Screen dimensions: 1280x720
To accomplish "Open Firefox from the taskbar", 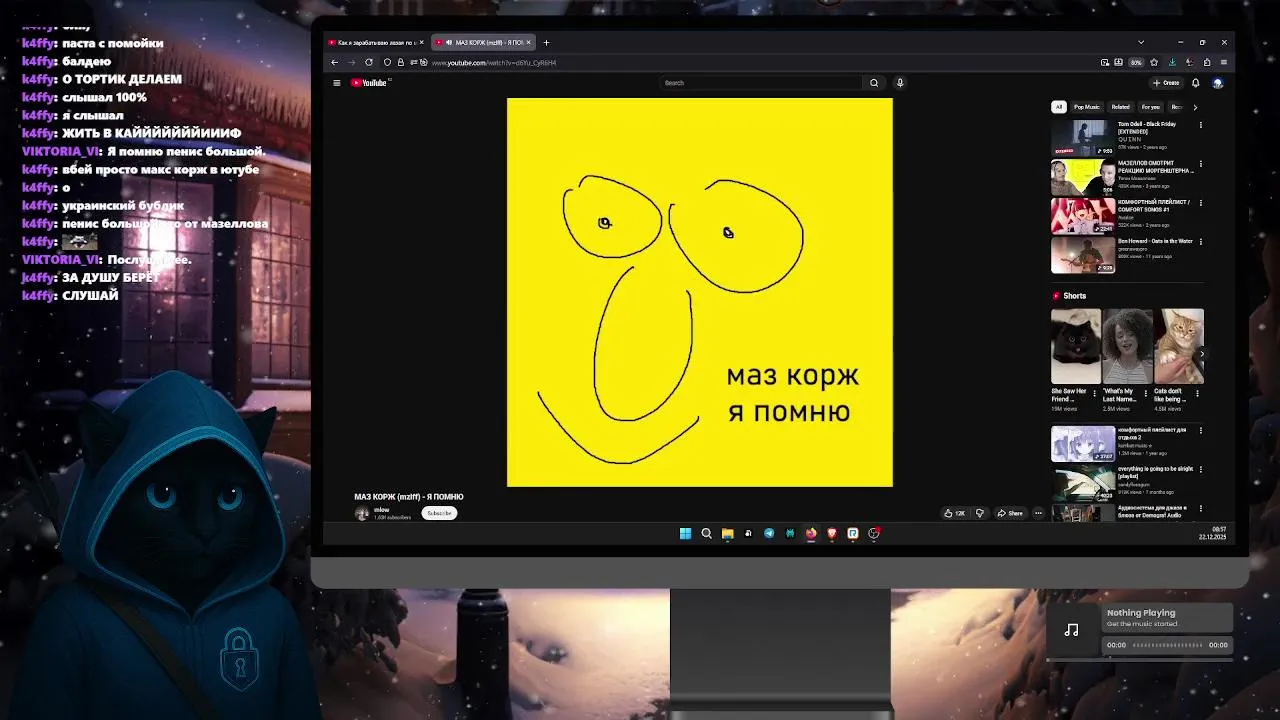I will click(811, 533).
